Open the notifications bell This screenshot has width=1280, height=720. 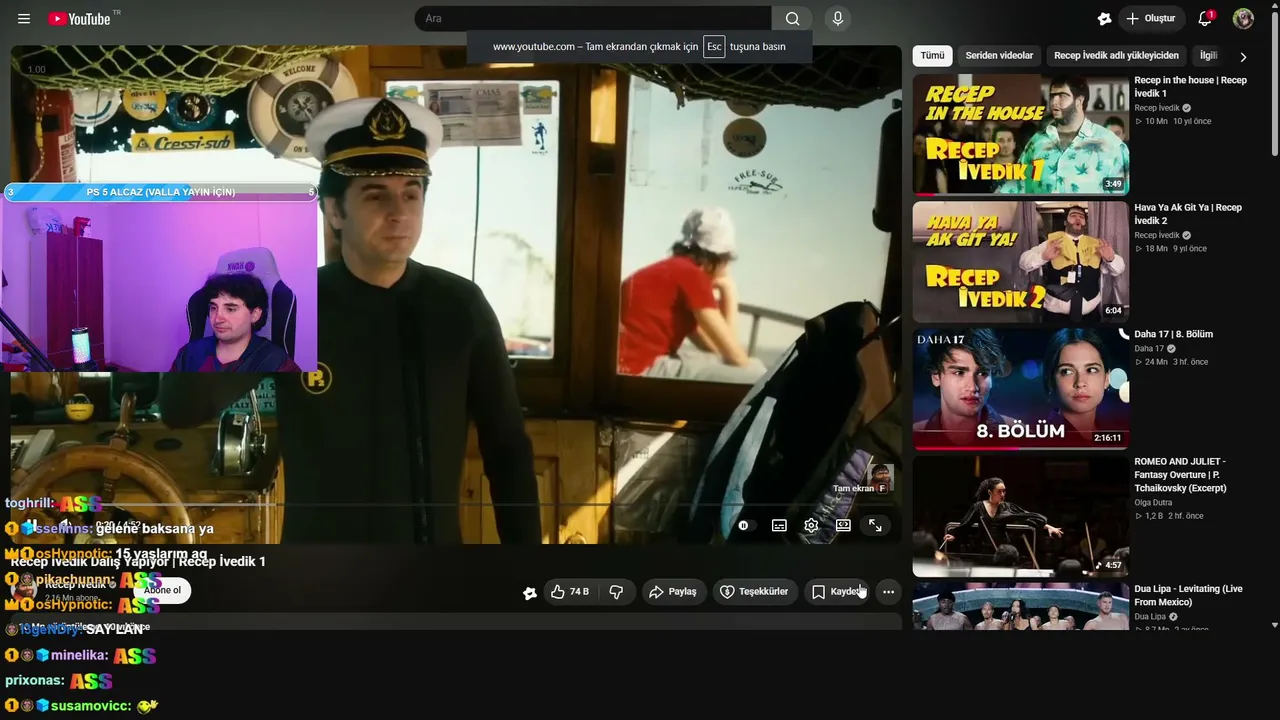(x=1205, y=19)
